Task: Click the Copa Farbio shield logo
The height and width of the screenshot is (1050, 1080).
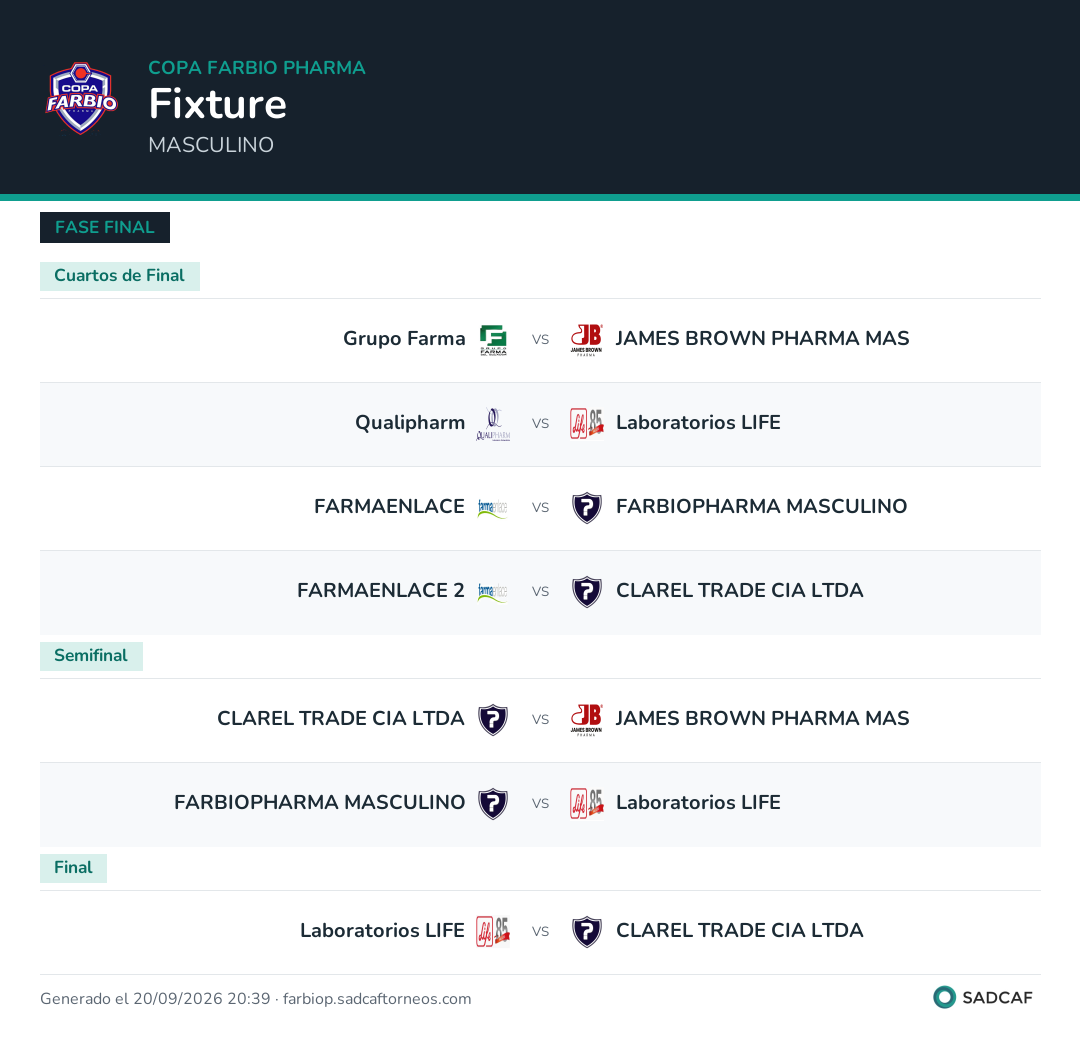Action: point(81,98)
